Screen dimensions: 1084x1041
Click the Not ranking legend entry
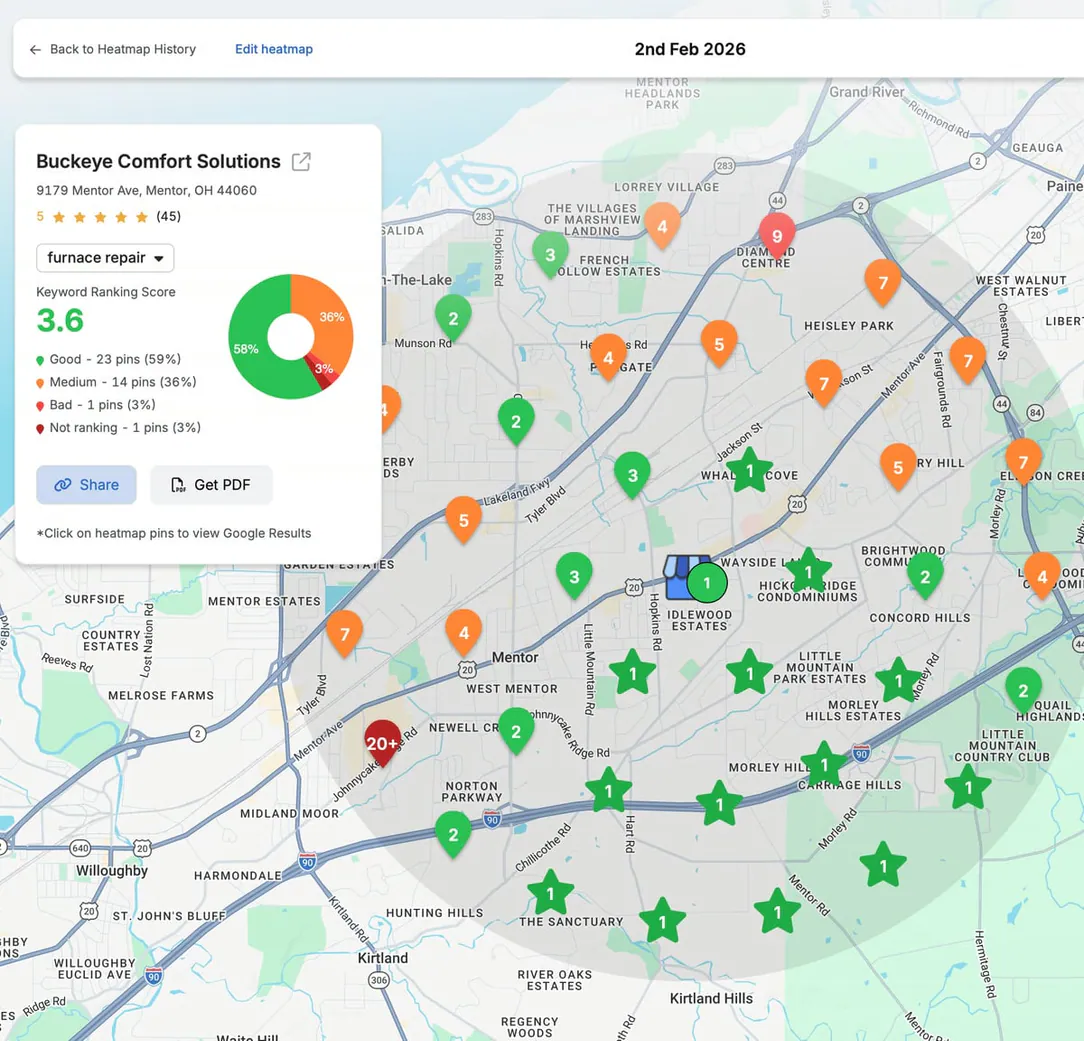118,428
